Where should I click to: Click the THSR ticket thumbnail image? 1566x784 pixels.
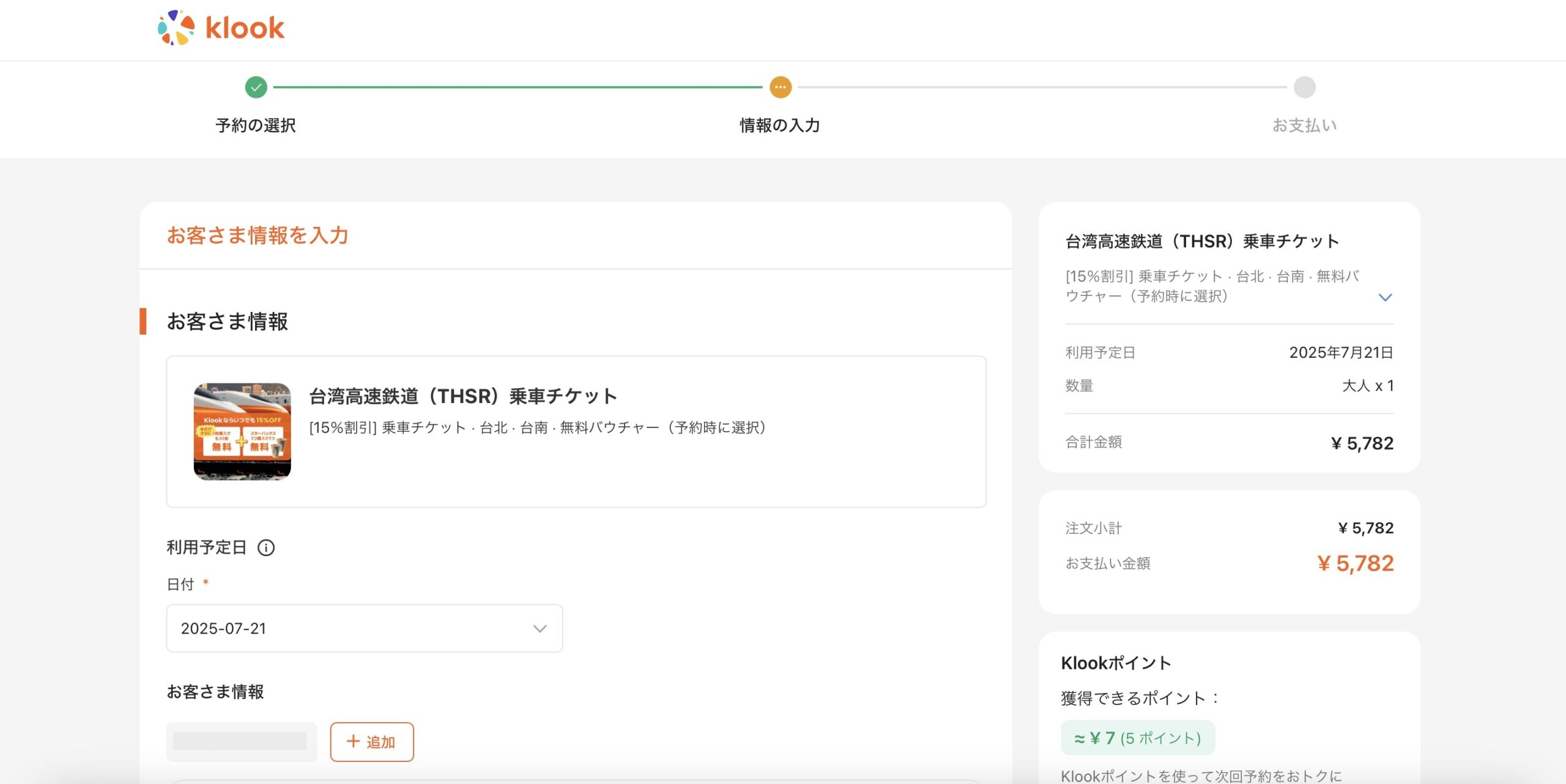coord(242,432)
